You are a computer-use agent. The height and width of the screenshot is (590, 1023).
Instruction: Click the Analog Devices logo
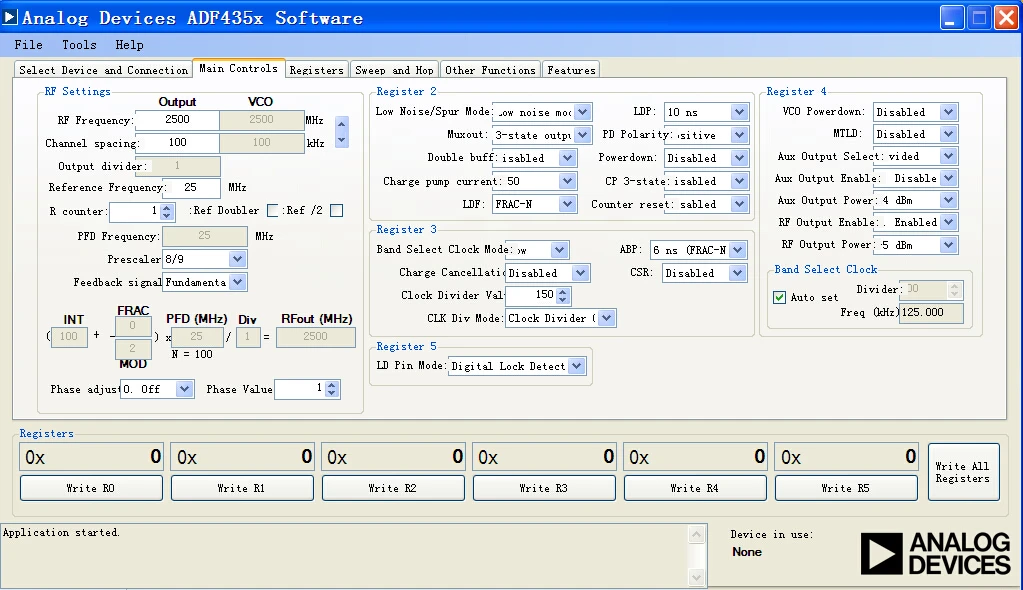[935, 553]
